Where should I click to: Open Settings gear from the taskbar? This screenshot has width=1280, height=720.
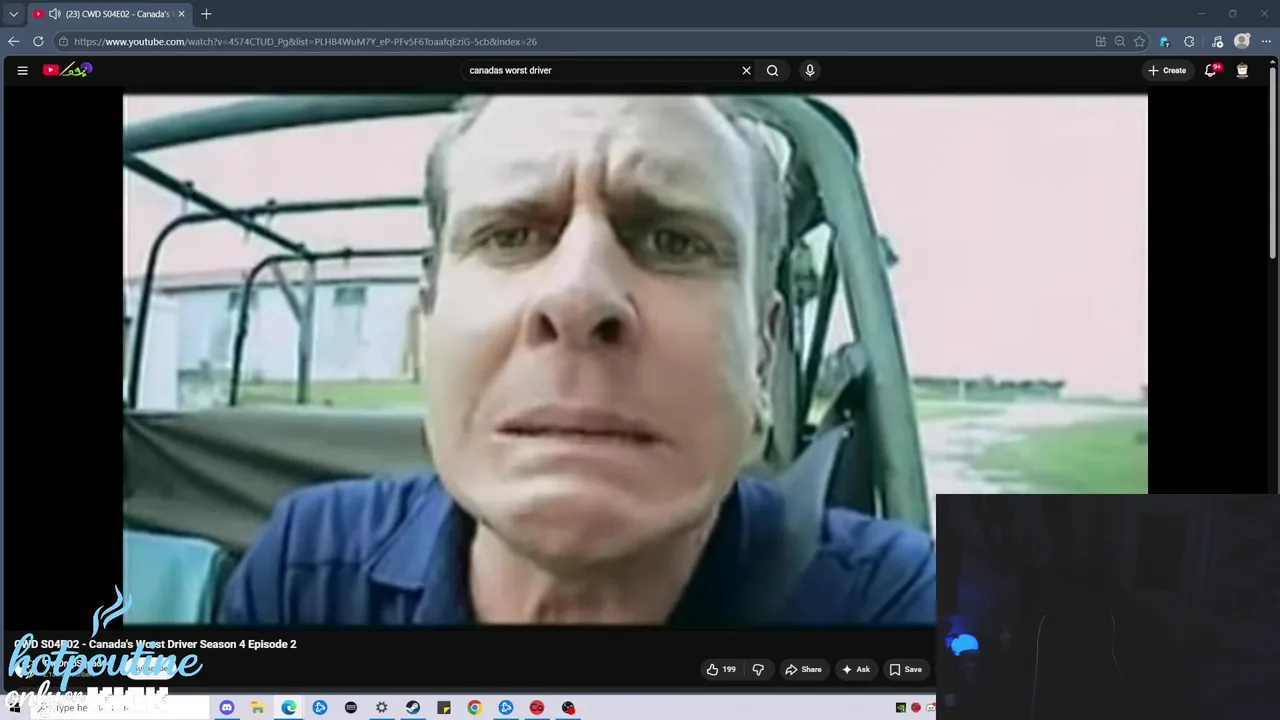pyautogui.click(x=381, y=708)
